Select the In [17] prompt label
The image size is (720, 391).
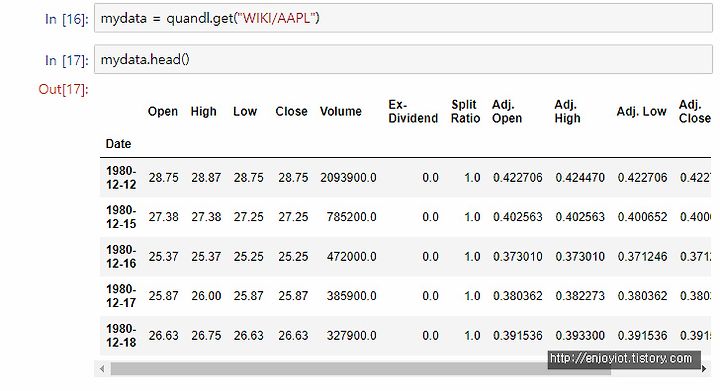(x=66, y=60)
